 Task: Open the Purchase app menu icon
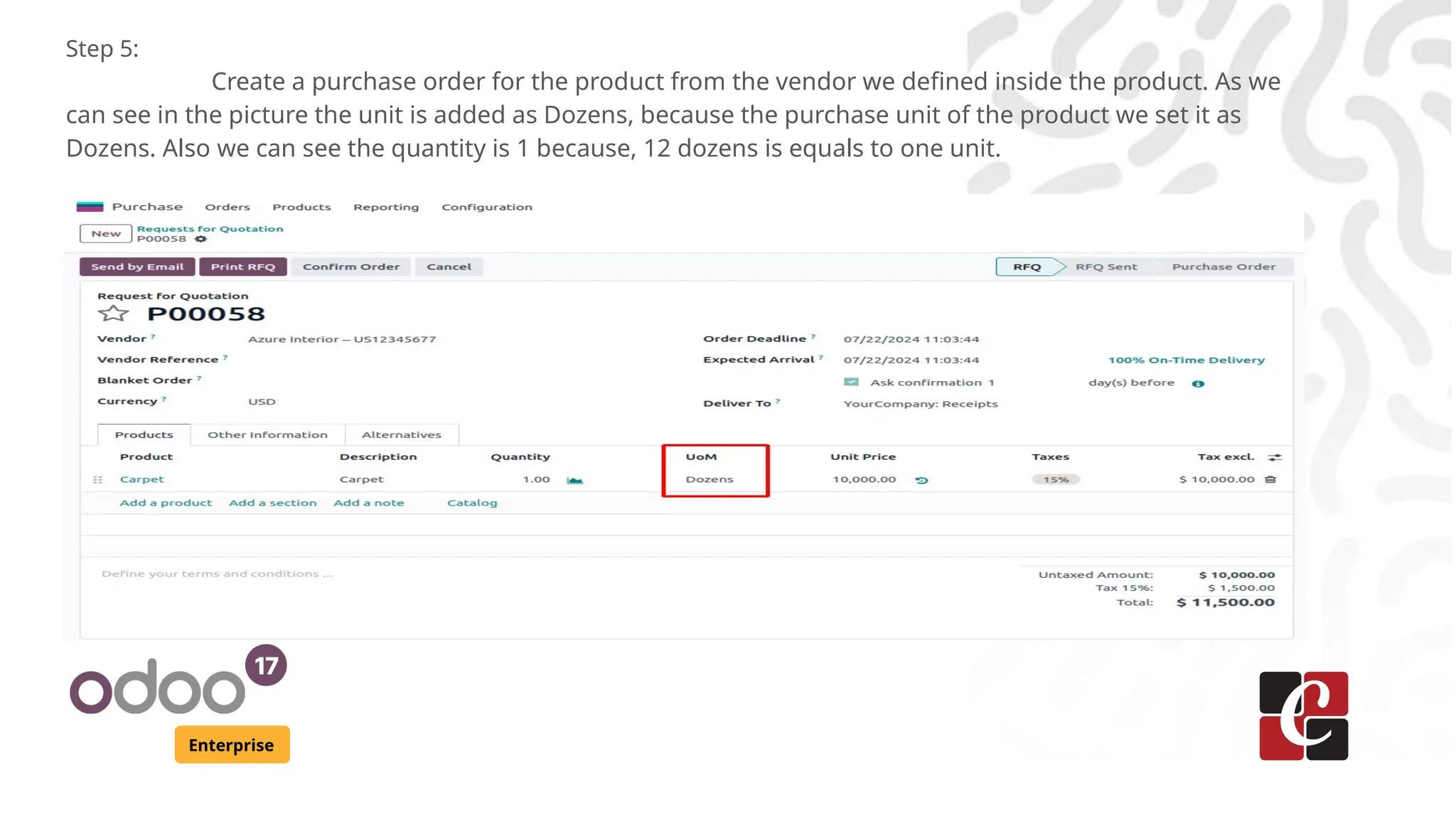pyautogui.click(x=90, y=207)
